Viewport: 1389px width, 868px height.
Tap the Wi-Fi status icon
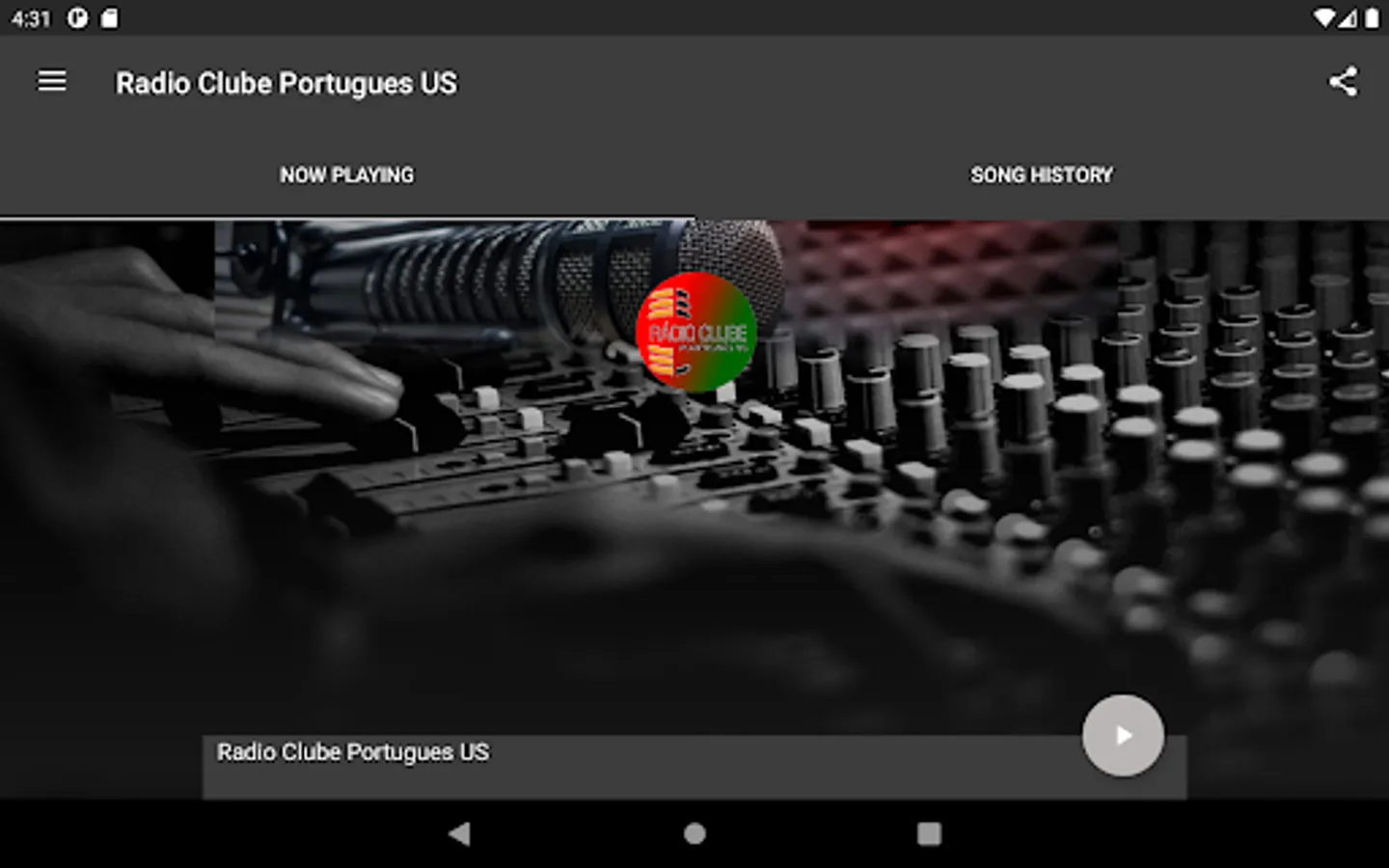[x=1324, y=17]
